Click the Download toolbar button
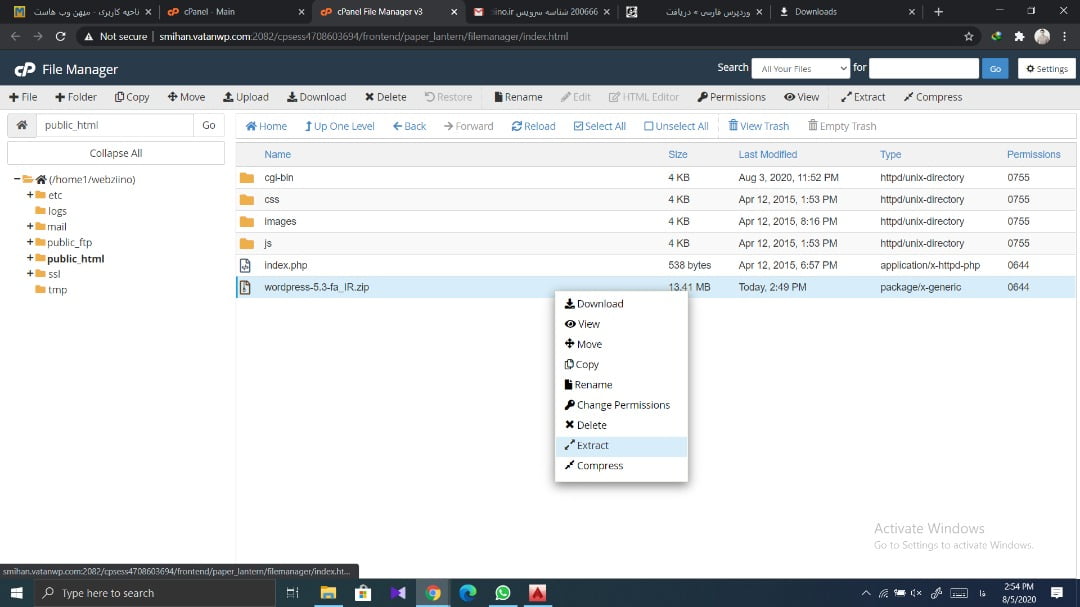Image resolution: width=1080 pixels, height=607 pixels. tap(316, 97)
